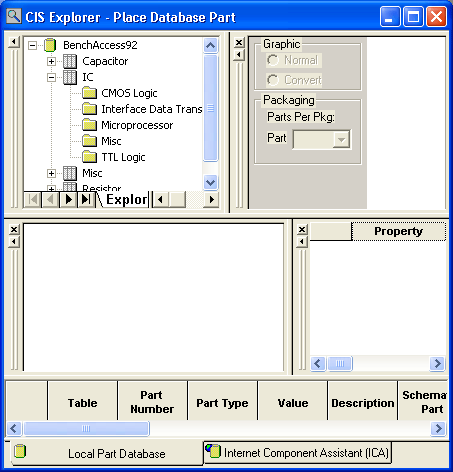Switch to Internet Component Assistant (ICA) tab
This screenshot has width=453, height=472.
[297, 452]
